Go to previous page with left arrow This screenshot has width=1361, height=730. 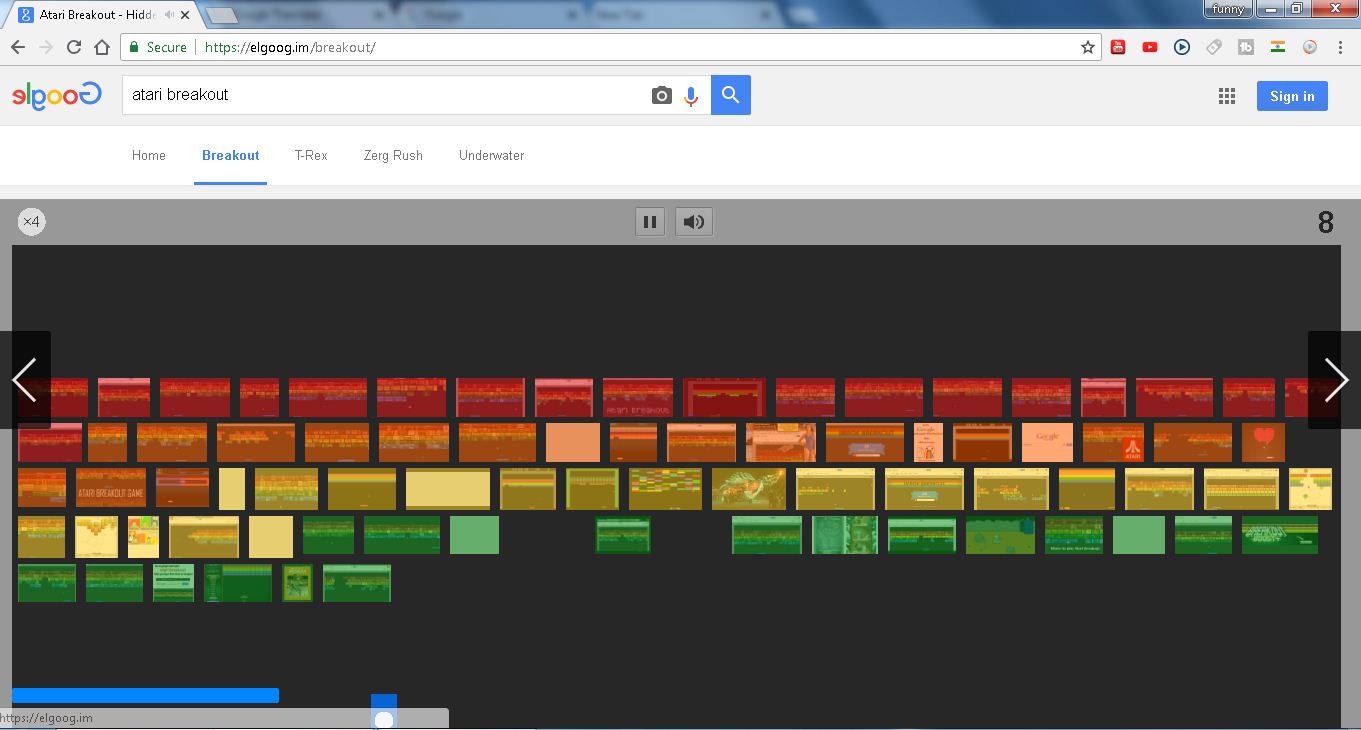click(25, 380)
